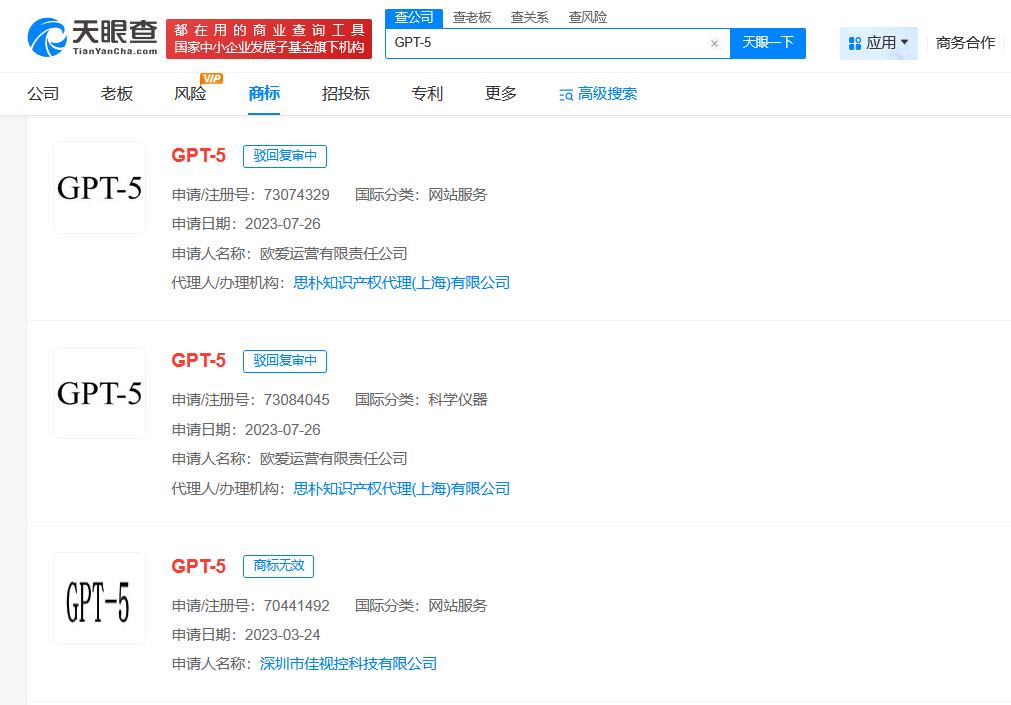
Task: Click the 驳回复审中 badge for trademark 73074329
Action: coord(285,156)
